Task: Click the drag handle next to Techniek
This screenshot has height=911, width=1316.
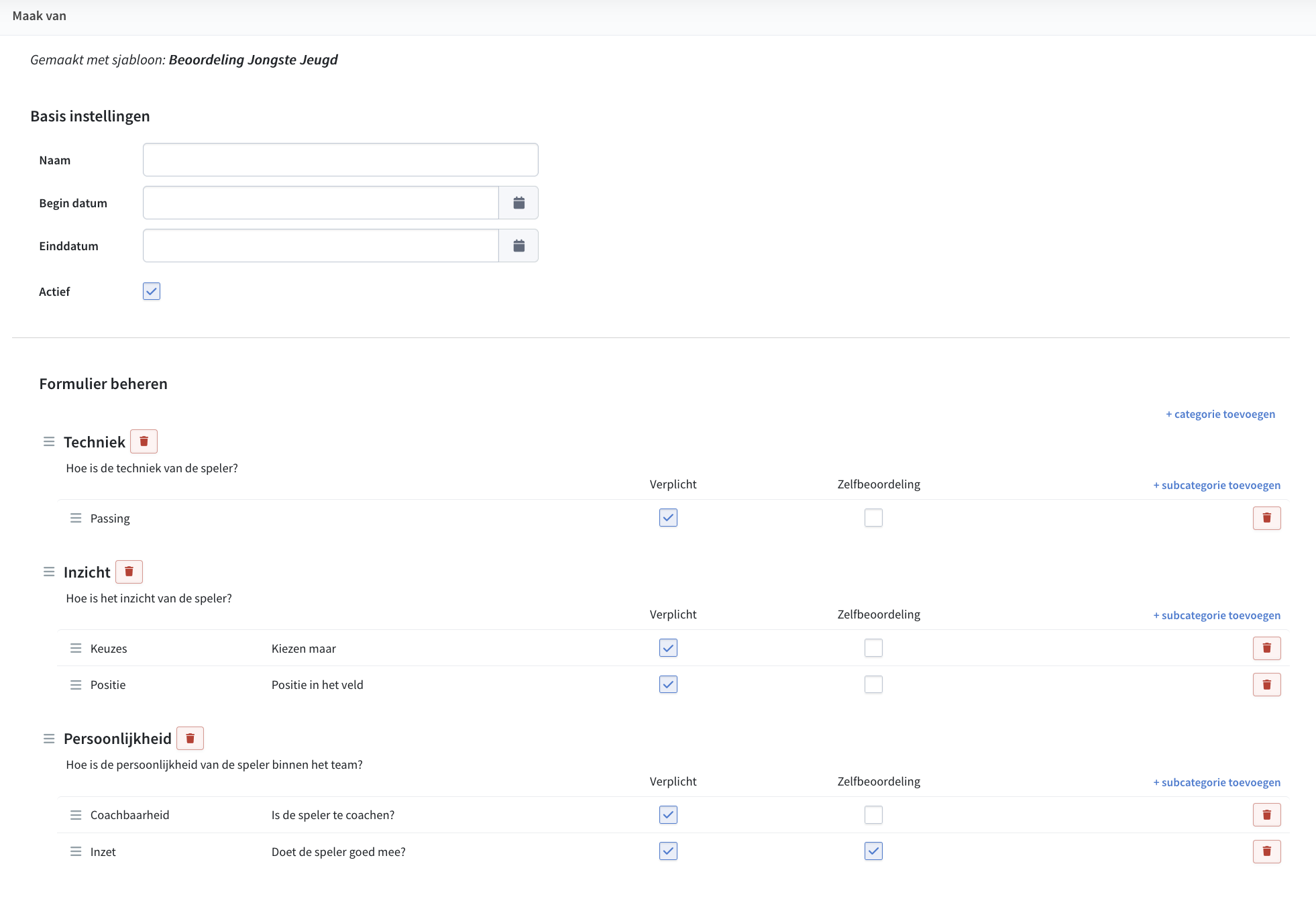Action: 49,441
